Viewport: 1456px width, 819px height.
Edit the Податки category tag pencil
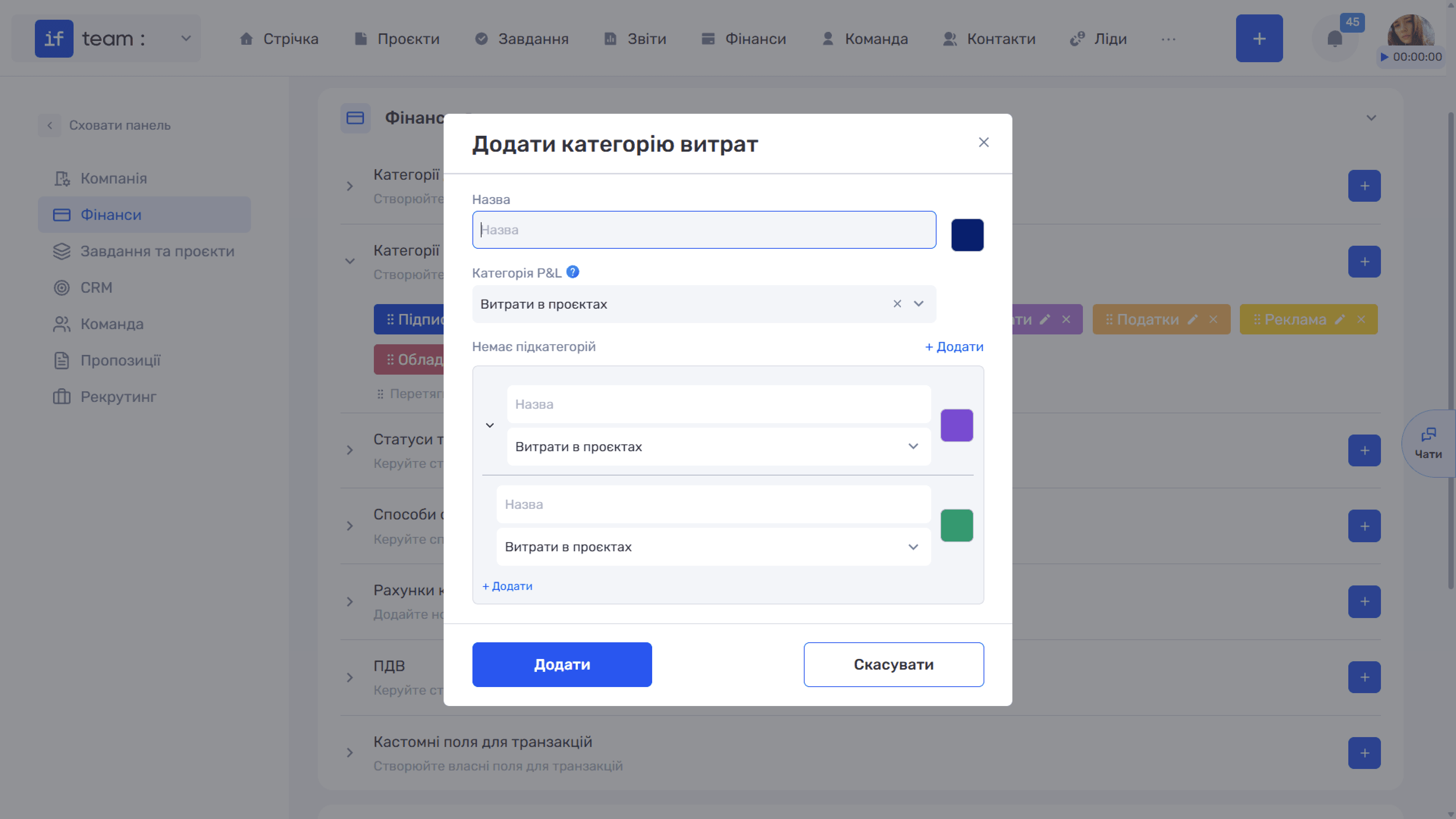tap(1192, 319)
